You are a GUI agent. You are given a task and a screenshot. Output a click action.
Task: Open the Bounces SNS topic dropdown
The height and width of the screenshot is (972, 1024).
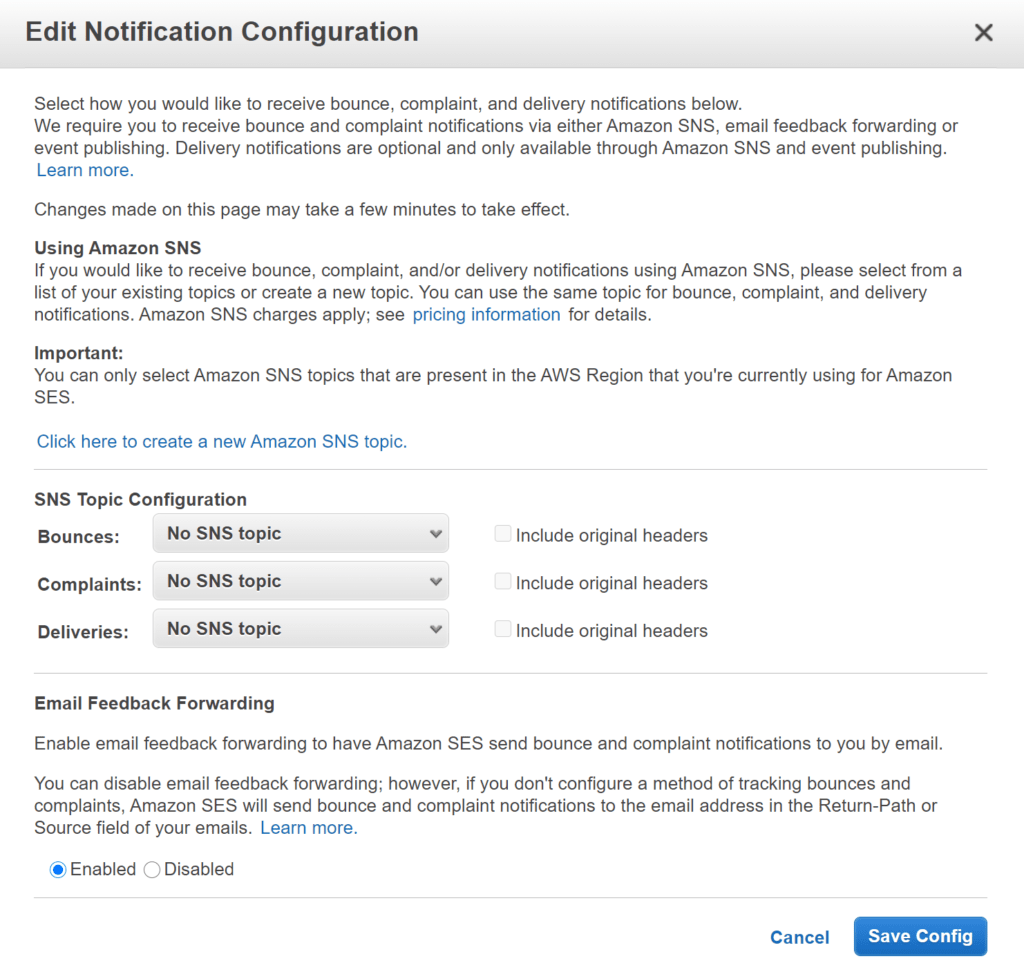coord(300,534)
